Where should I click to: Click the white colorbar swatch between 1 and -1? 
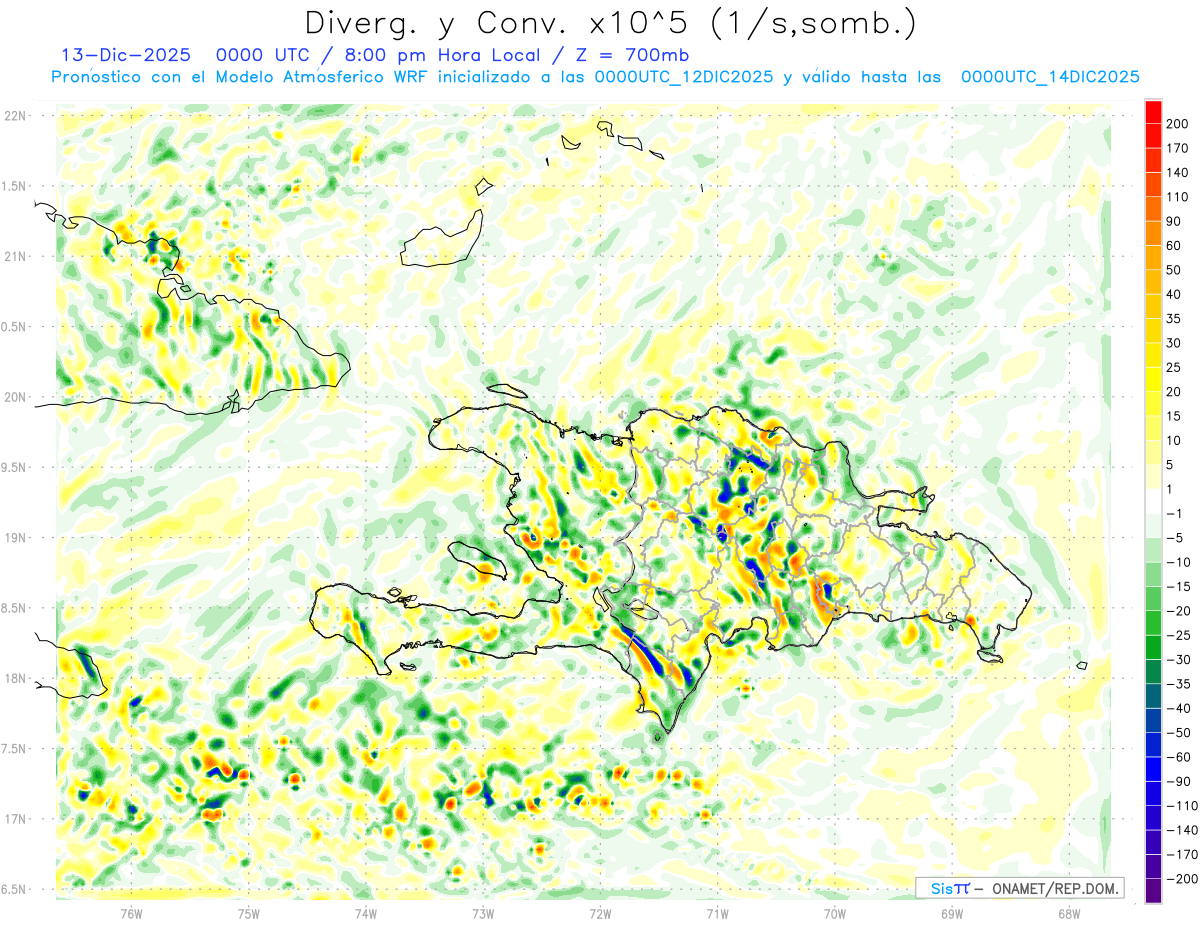[1153, 501]
